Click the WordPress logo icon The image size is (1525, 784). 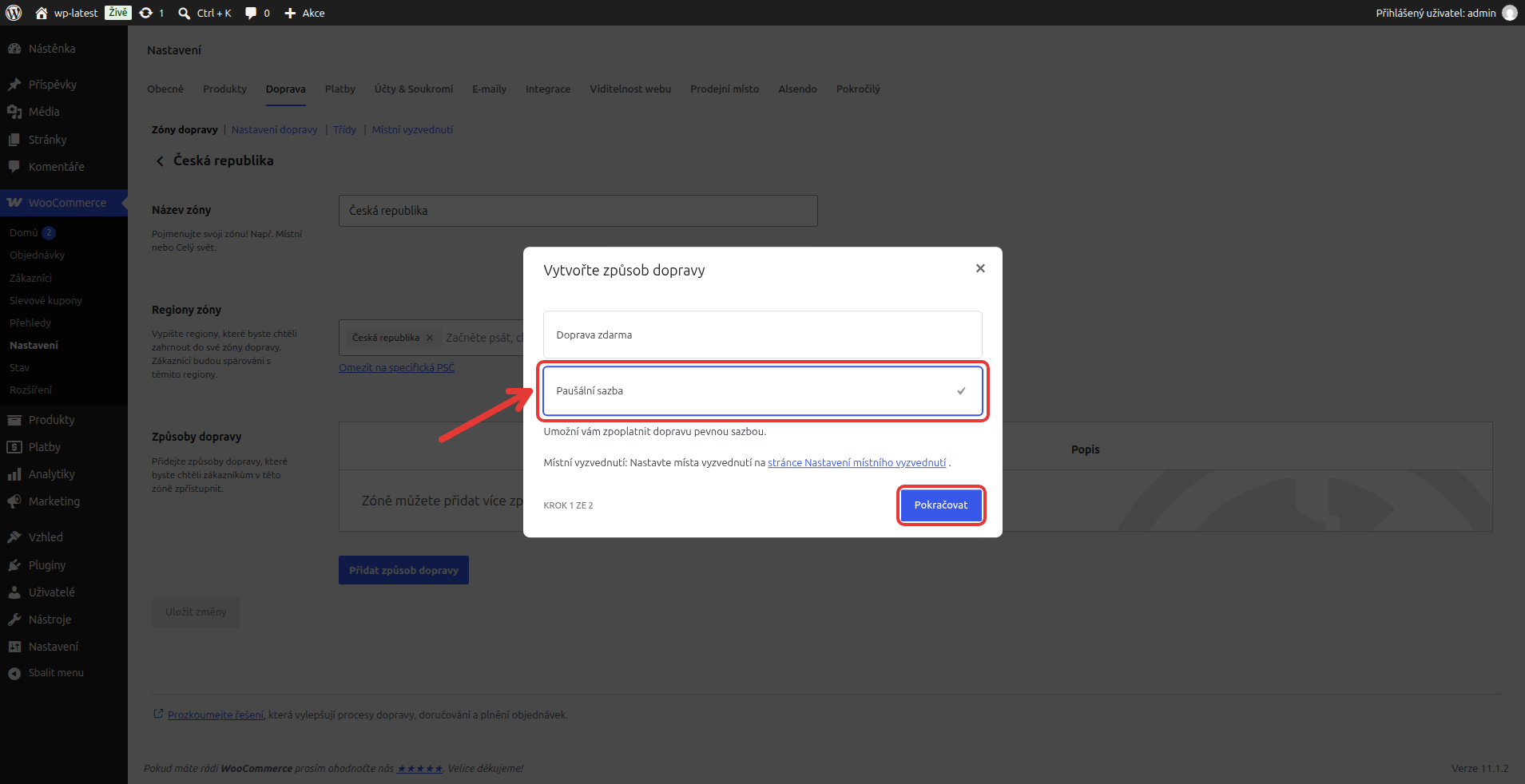point(14,13)
